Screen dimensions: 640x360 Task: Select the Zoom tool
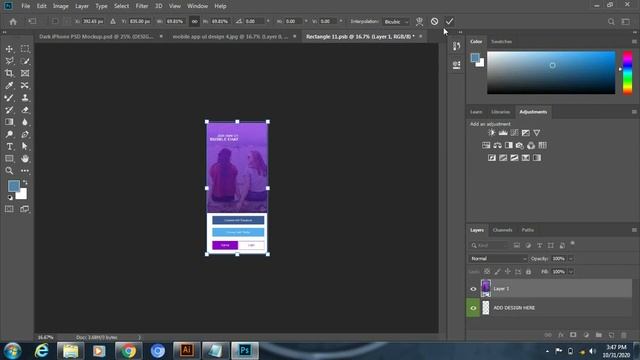[x=9, y=171]
